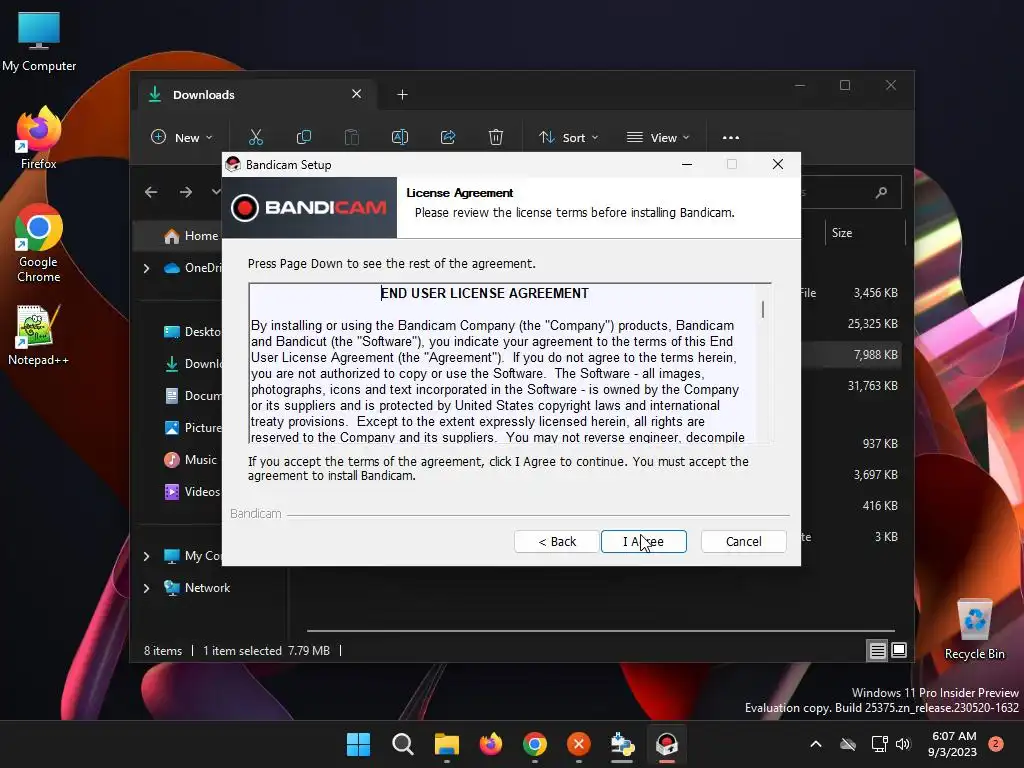Select the file row sized 3,456 KB
Screen dimensions: 1024x768
(851, 293)
